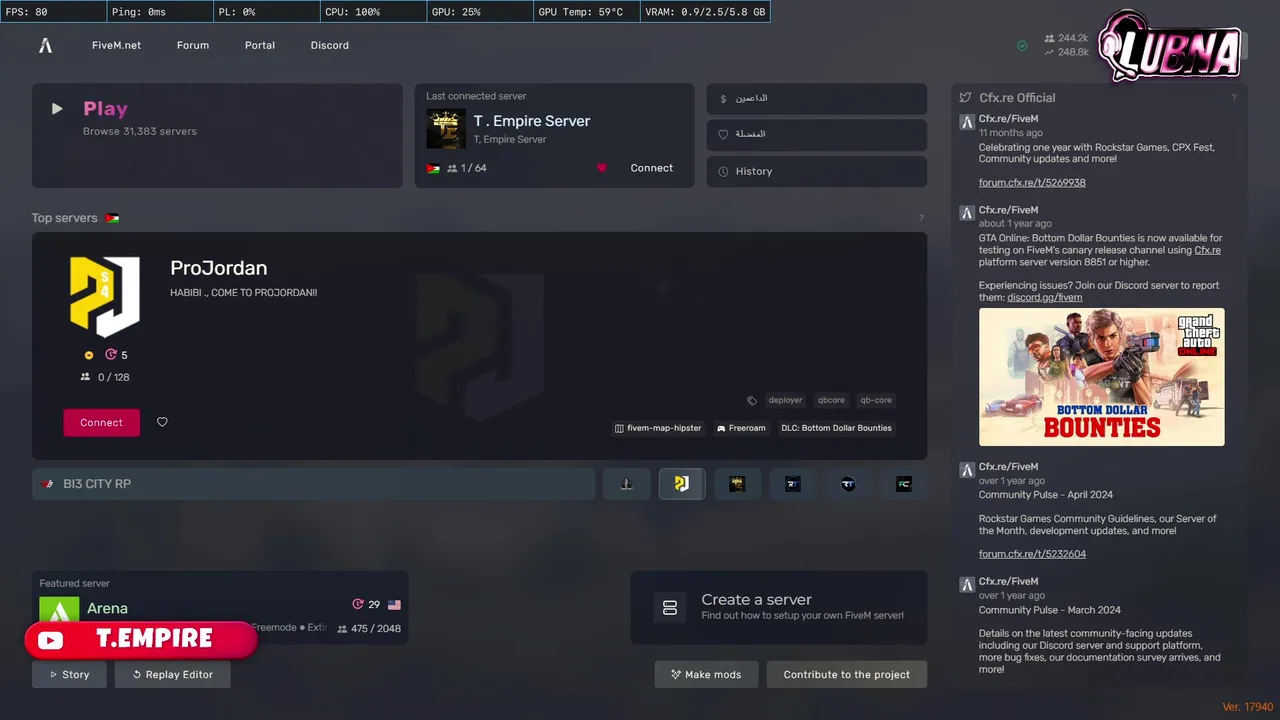The height and width of the screenshot is (720, 1280).
Task: Click the gold premium badge under ProJordan logo
Action: click(89, 355)
